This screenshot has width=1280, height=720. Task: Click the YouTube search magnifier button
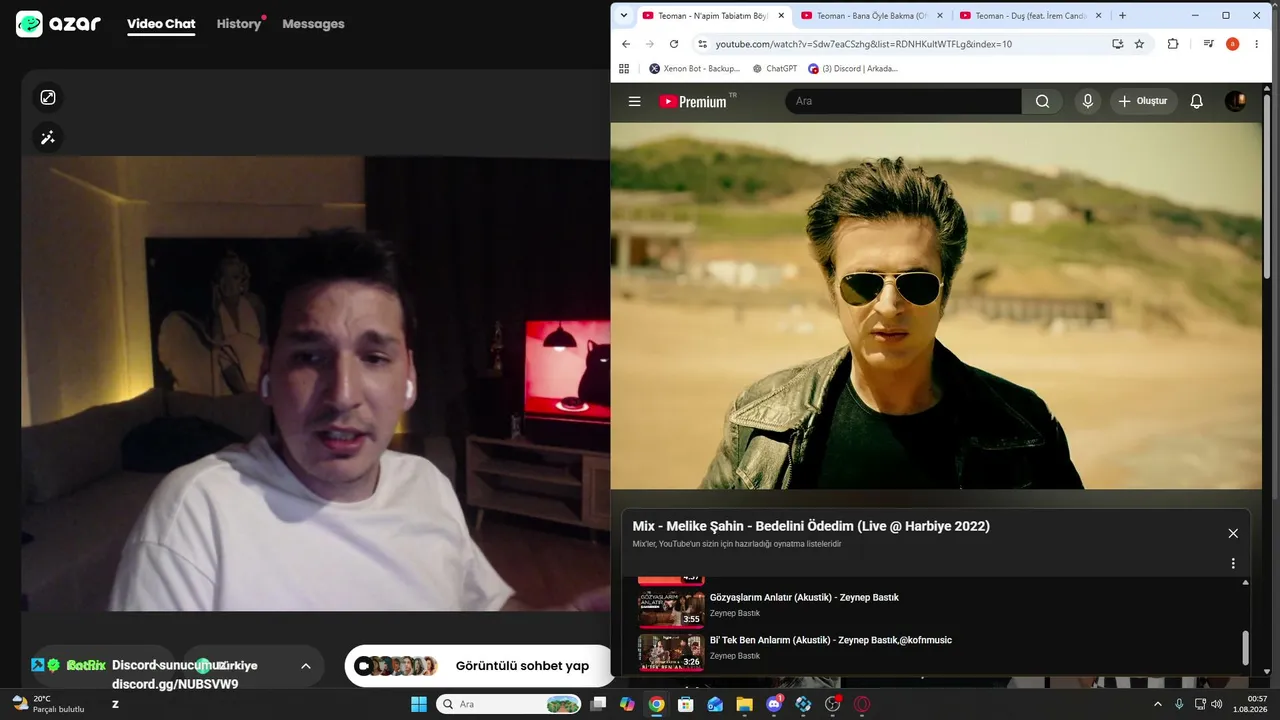click(x=1042, y=101)
